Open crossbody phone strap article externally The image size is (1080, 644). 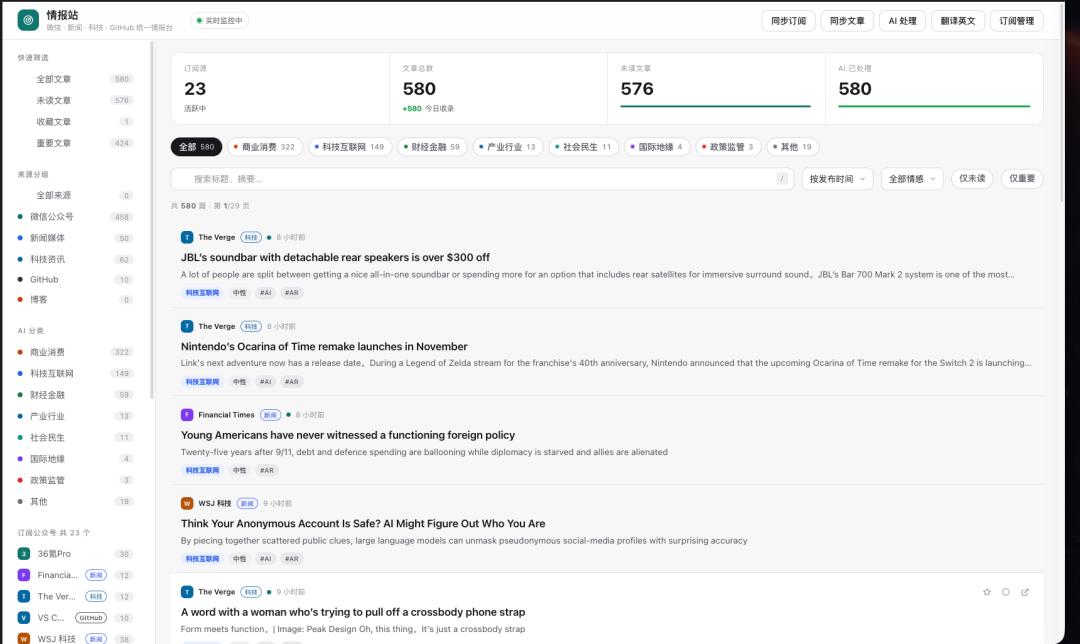(1025, 592)
